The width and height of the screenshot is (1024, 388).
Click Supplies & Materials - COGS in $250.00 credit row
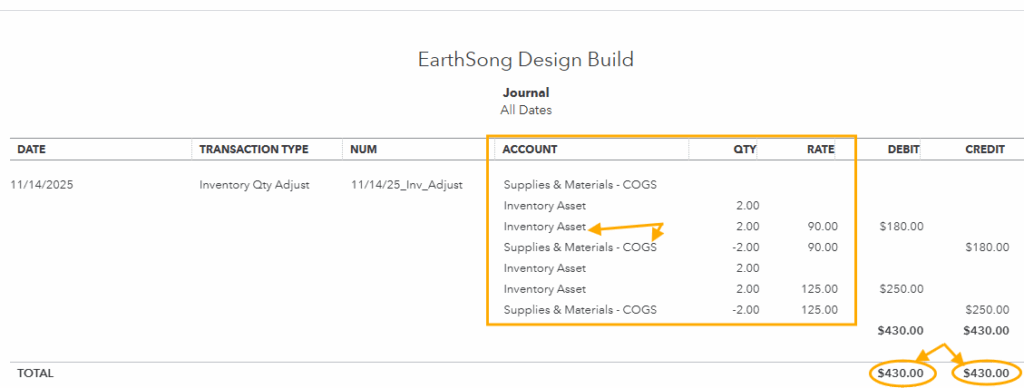click(580, 310)
